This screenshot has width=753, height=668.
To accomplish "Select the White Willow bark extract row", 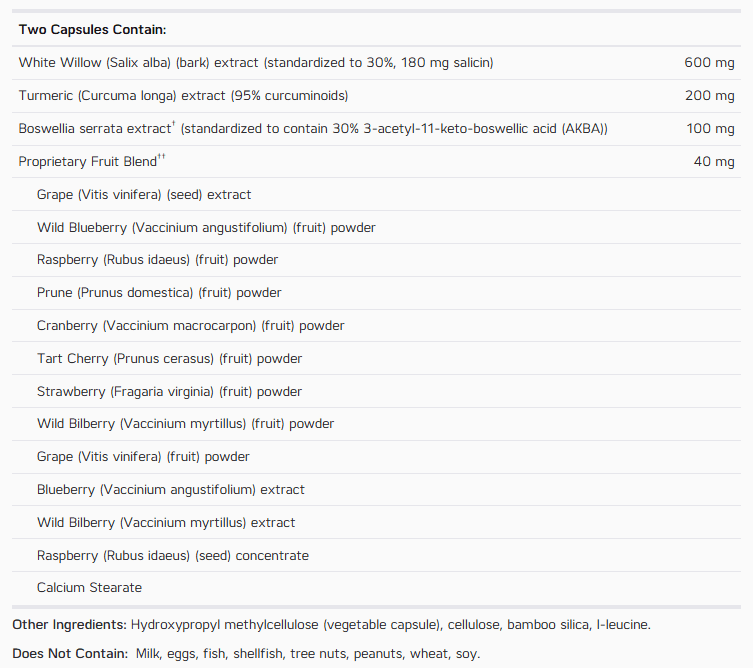I will pos(376,63).
